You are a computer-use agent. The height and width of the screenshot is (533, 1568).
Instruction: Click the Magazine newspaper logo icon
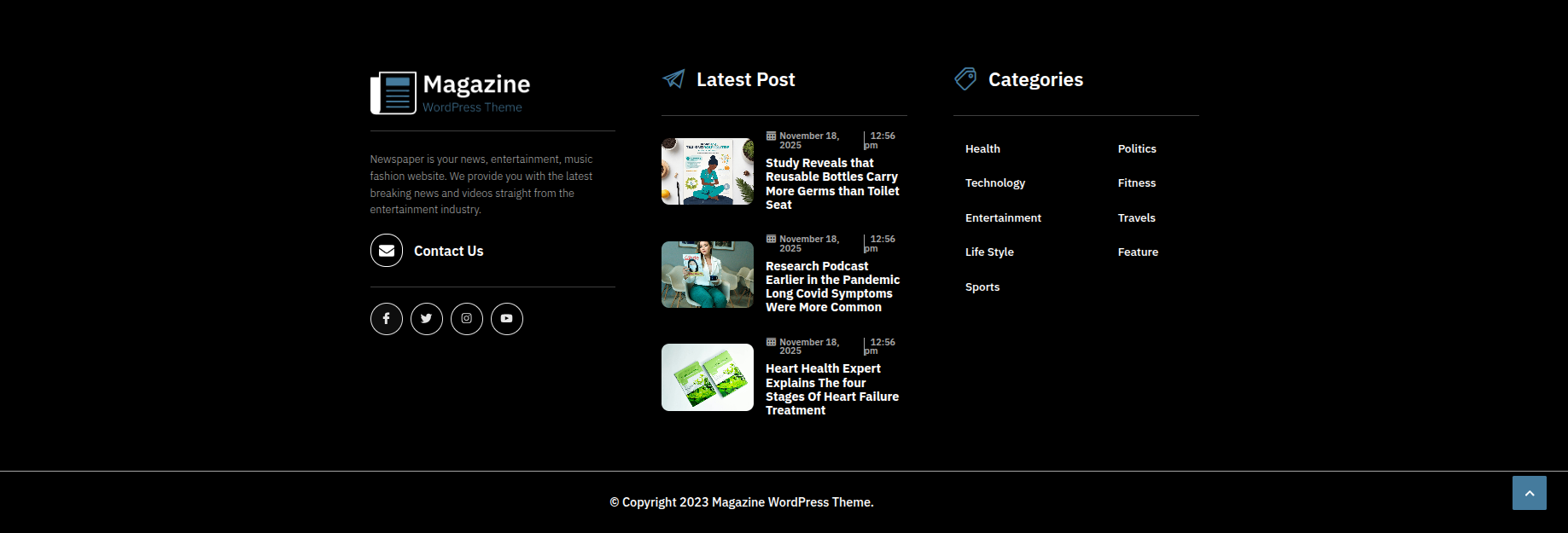point(393,93)
